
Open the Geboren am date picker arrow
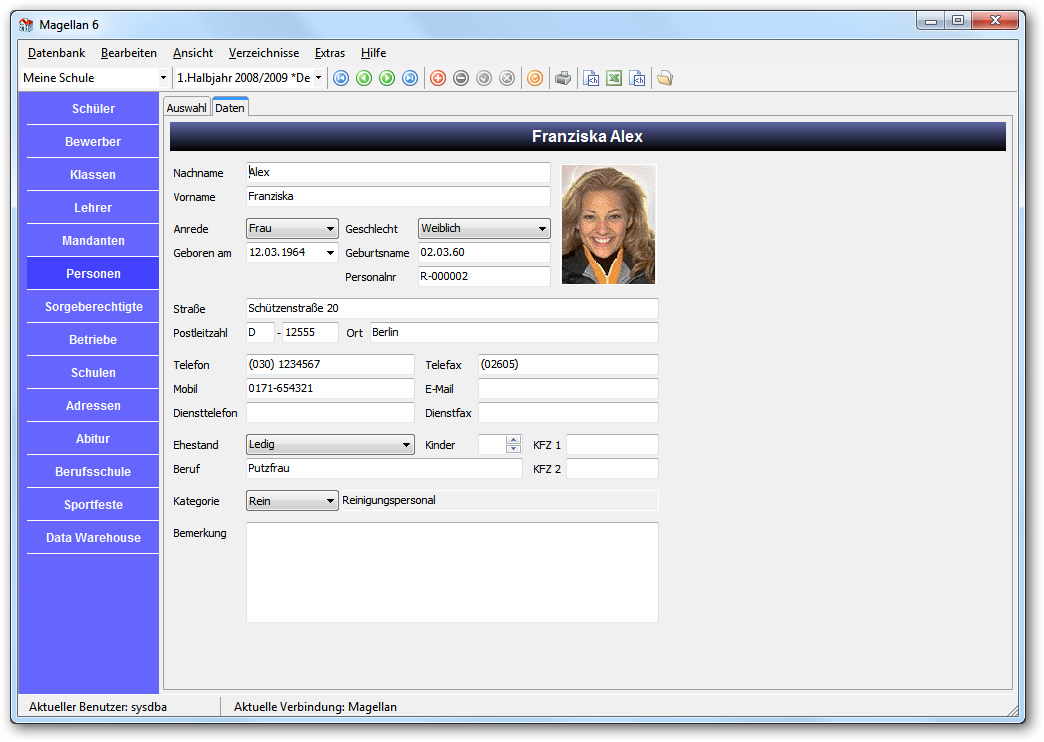(330, 253)
